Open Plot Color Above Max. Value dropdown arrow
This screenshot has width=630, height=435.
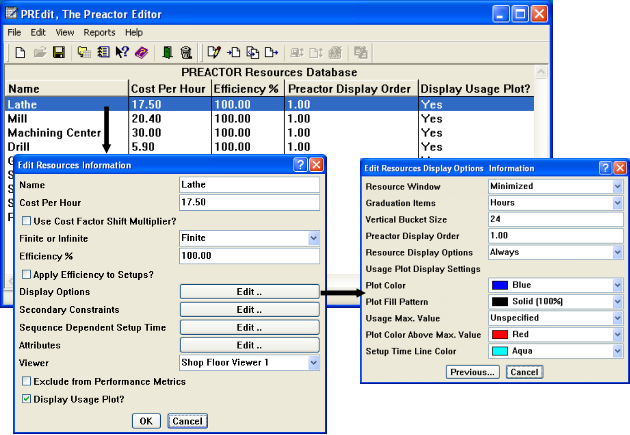(x=618, y=334)
